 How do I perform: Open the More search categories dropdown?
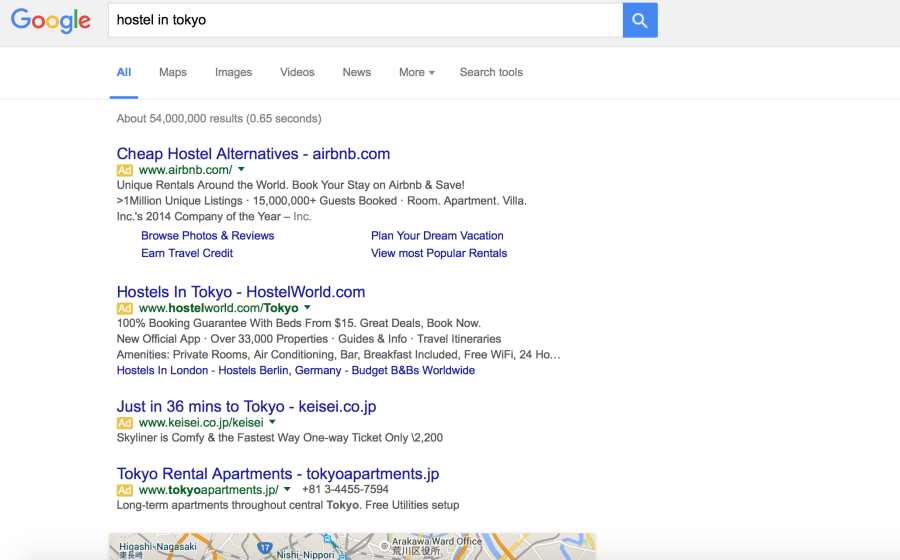point(417,72)
